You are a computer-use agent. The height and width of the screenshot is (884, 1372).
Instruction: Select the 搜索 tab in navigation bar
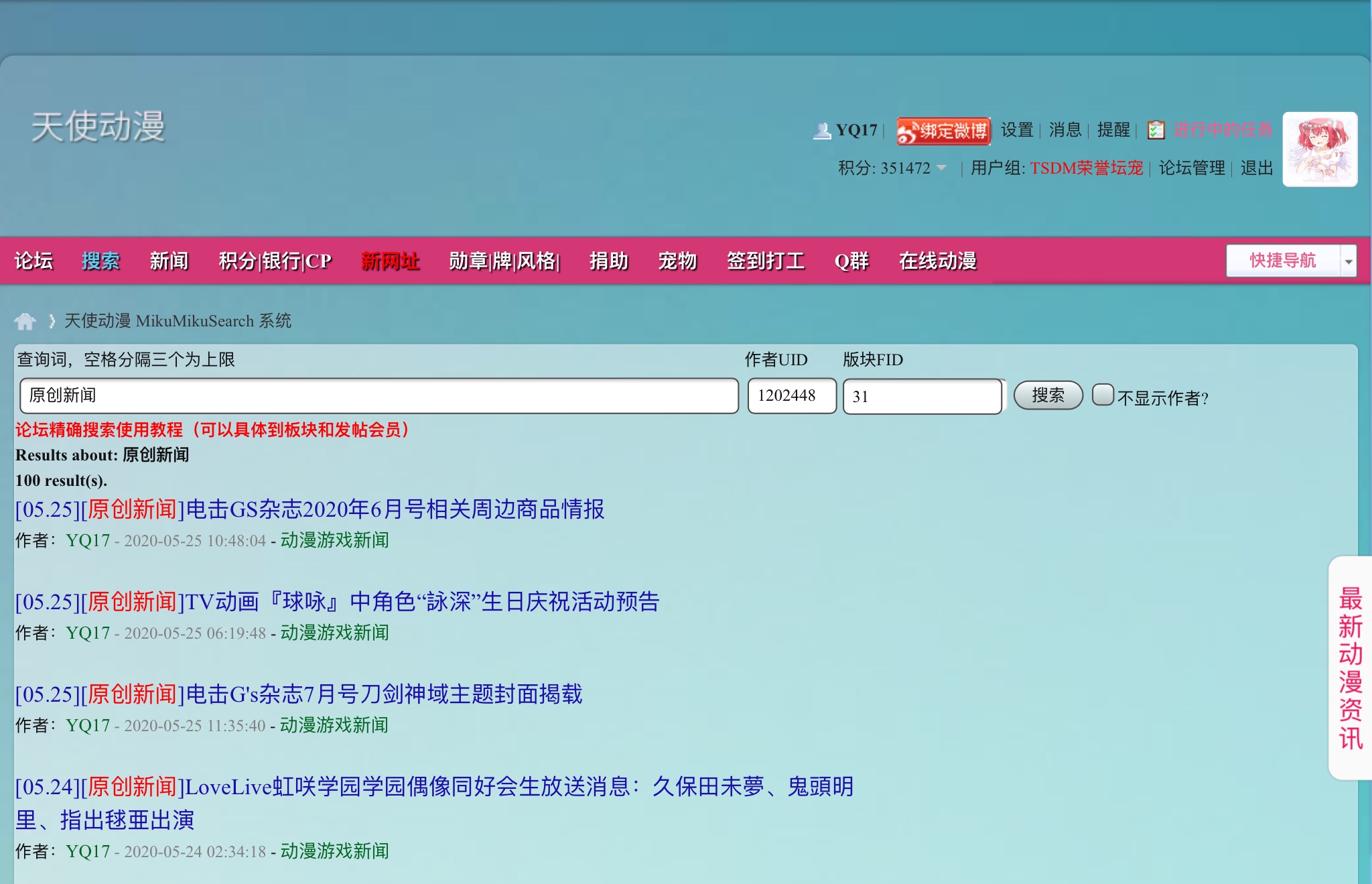[x=100, y=261]
